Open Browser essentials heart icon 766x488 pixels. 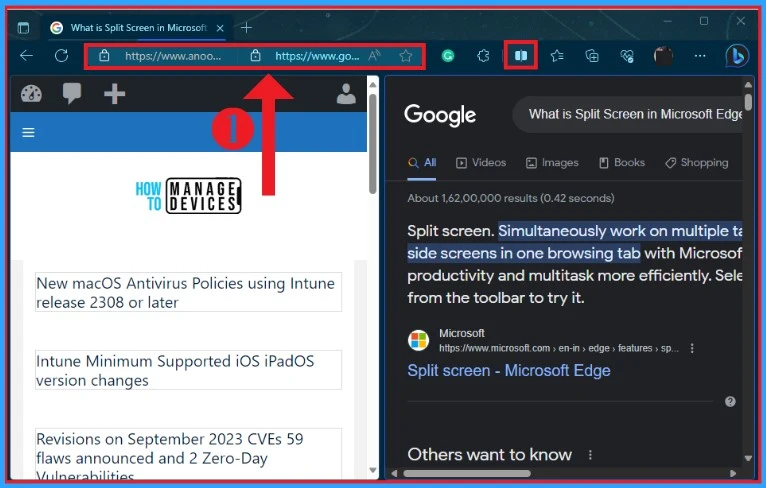(x=627, y=56)
